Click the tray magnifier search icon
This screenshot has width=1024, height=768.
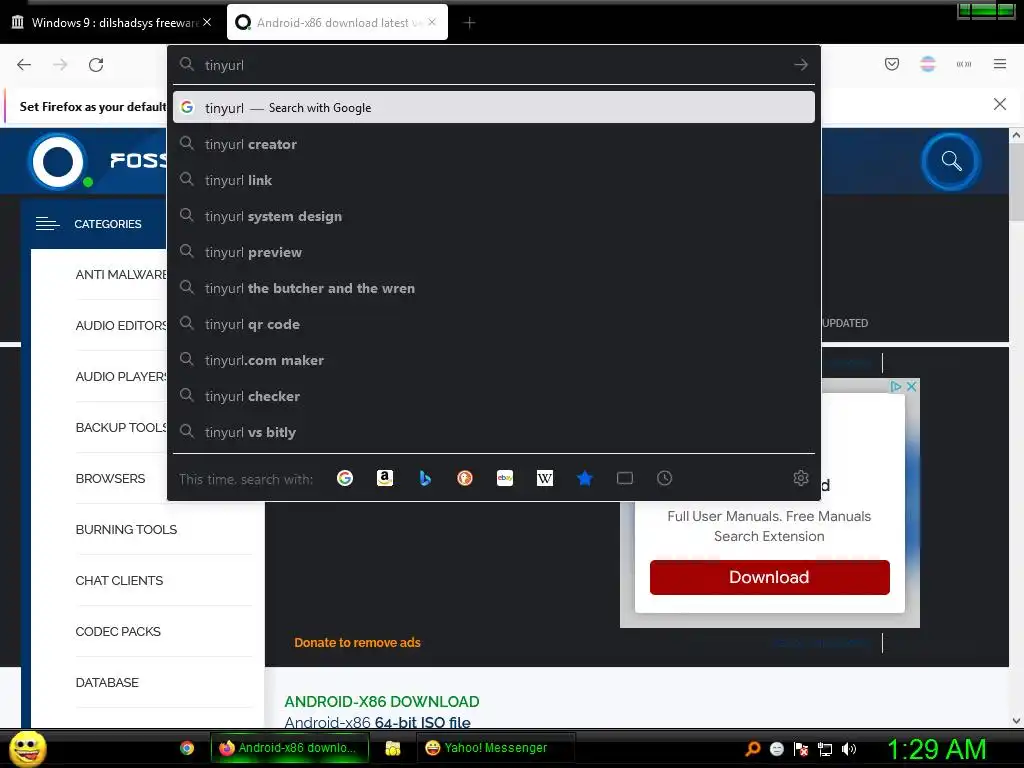(x=753, y=749)
